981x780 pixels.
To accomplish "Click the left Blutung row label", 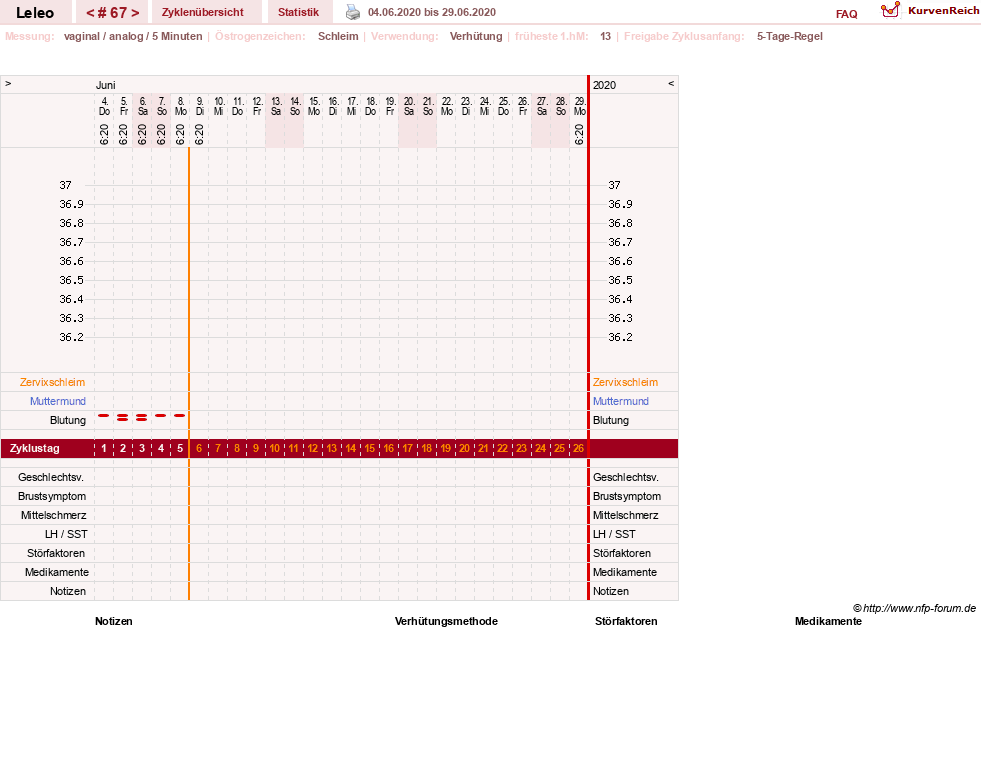I will [x=68, y=420].
